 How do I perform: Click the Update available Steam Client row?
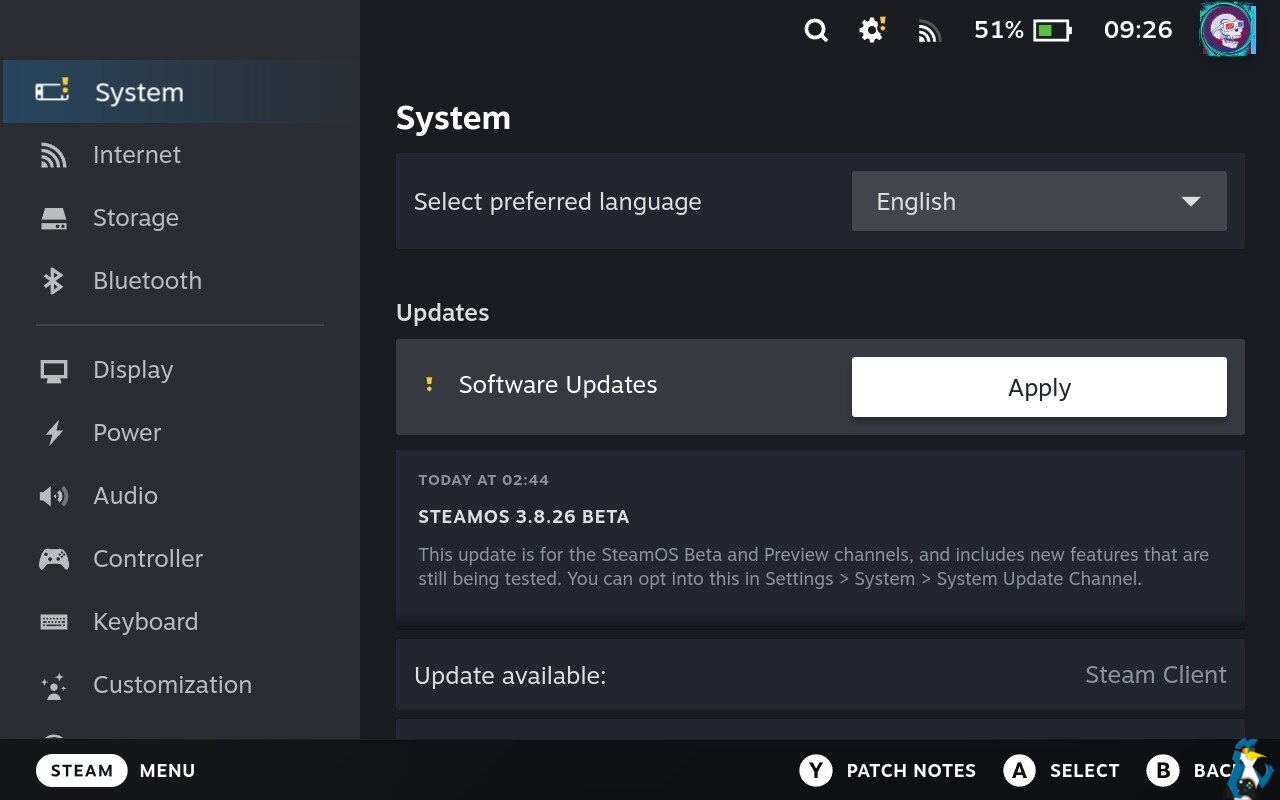point(820,675)
